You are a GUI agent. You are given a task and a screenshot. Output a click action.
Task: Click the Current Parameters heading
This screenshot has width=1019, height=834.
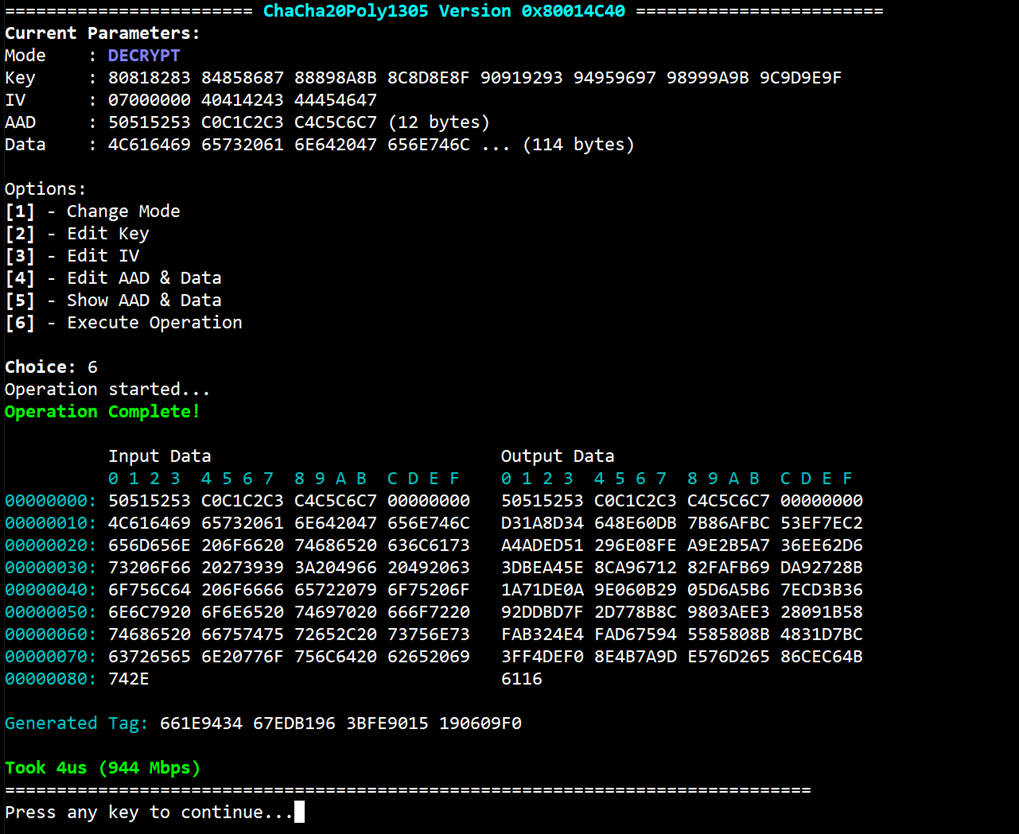click(x=103, y=33)
